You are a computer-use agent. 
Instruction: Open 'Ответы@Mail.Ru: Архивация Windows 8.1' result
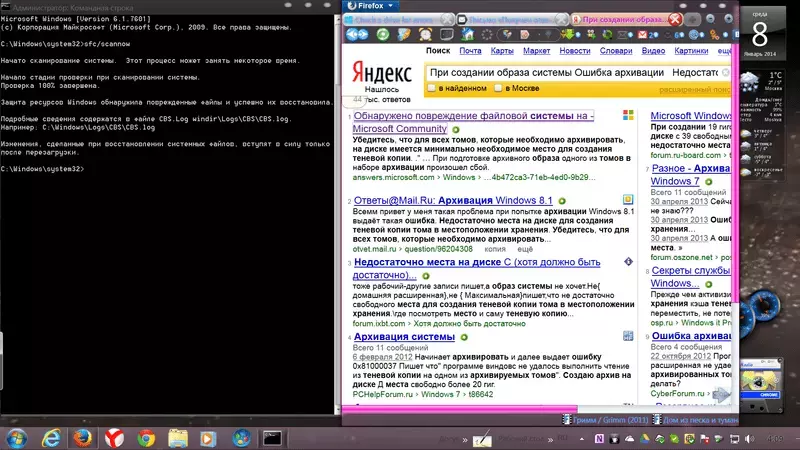click(453, 200)
